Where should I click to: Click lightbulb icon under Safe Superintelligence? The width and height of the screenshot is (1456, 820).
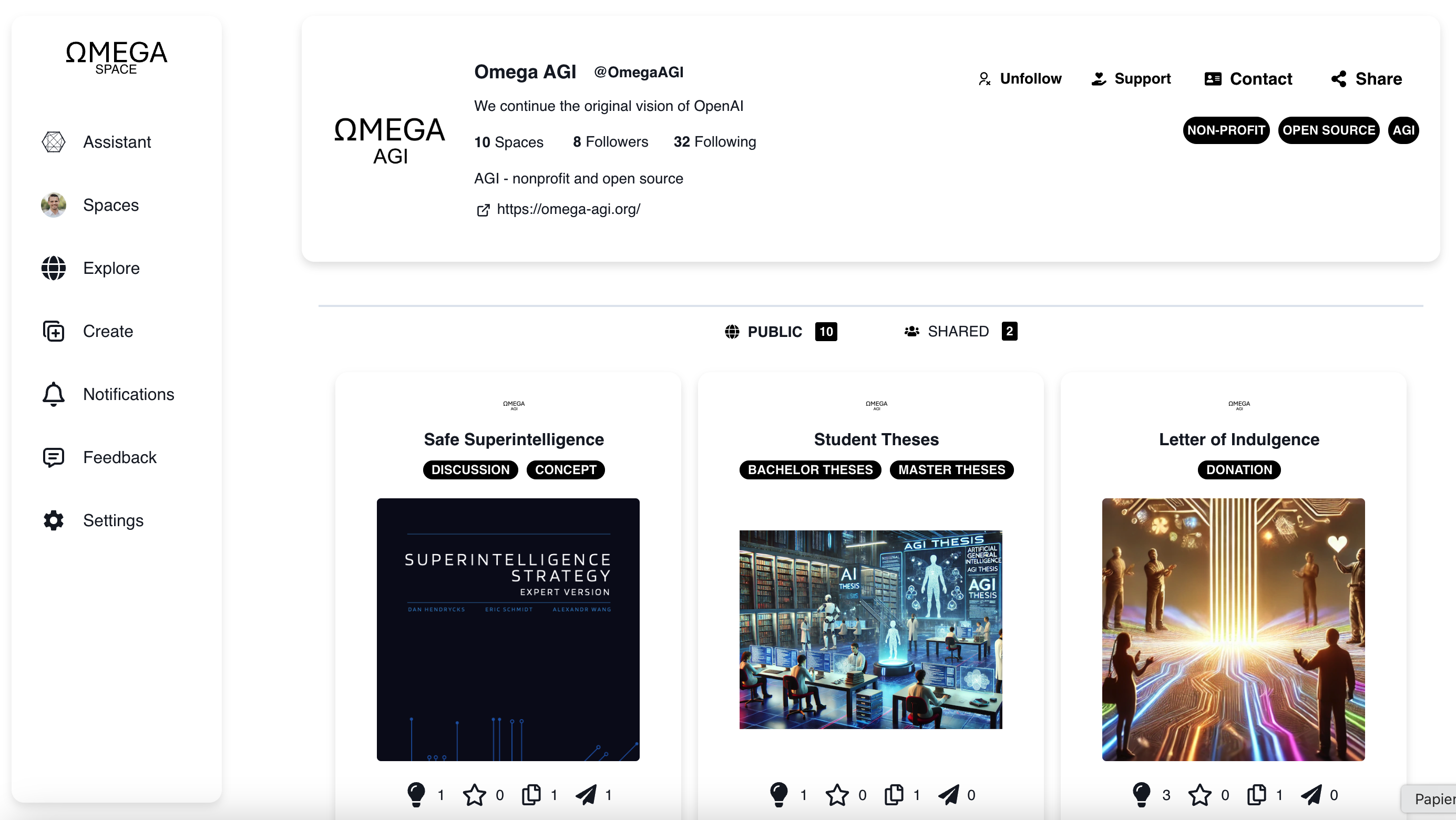click(x=417, y=795)
